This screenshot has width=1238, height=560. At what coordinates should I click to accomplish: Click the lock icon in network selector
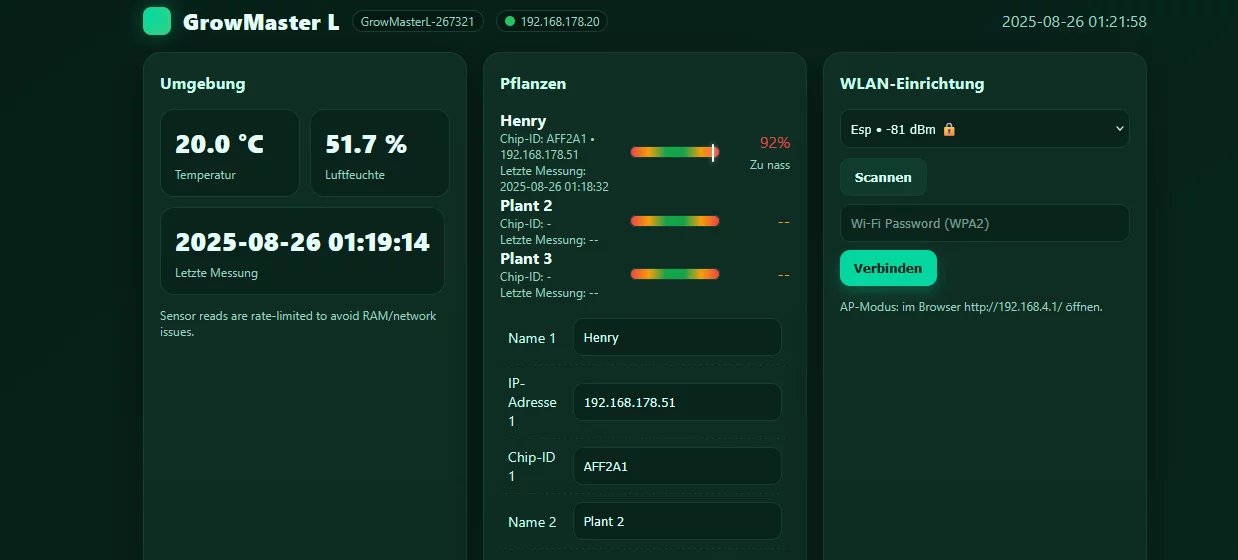coord(949,129)
